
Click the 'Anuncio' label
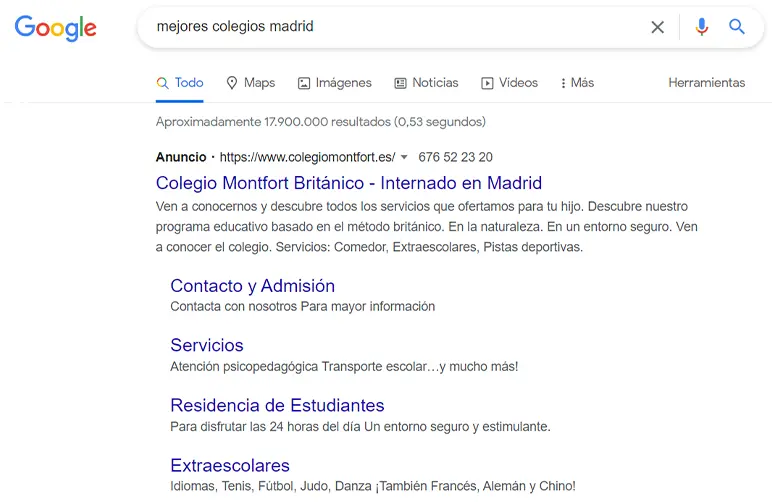click(181, 157)
